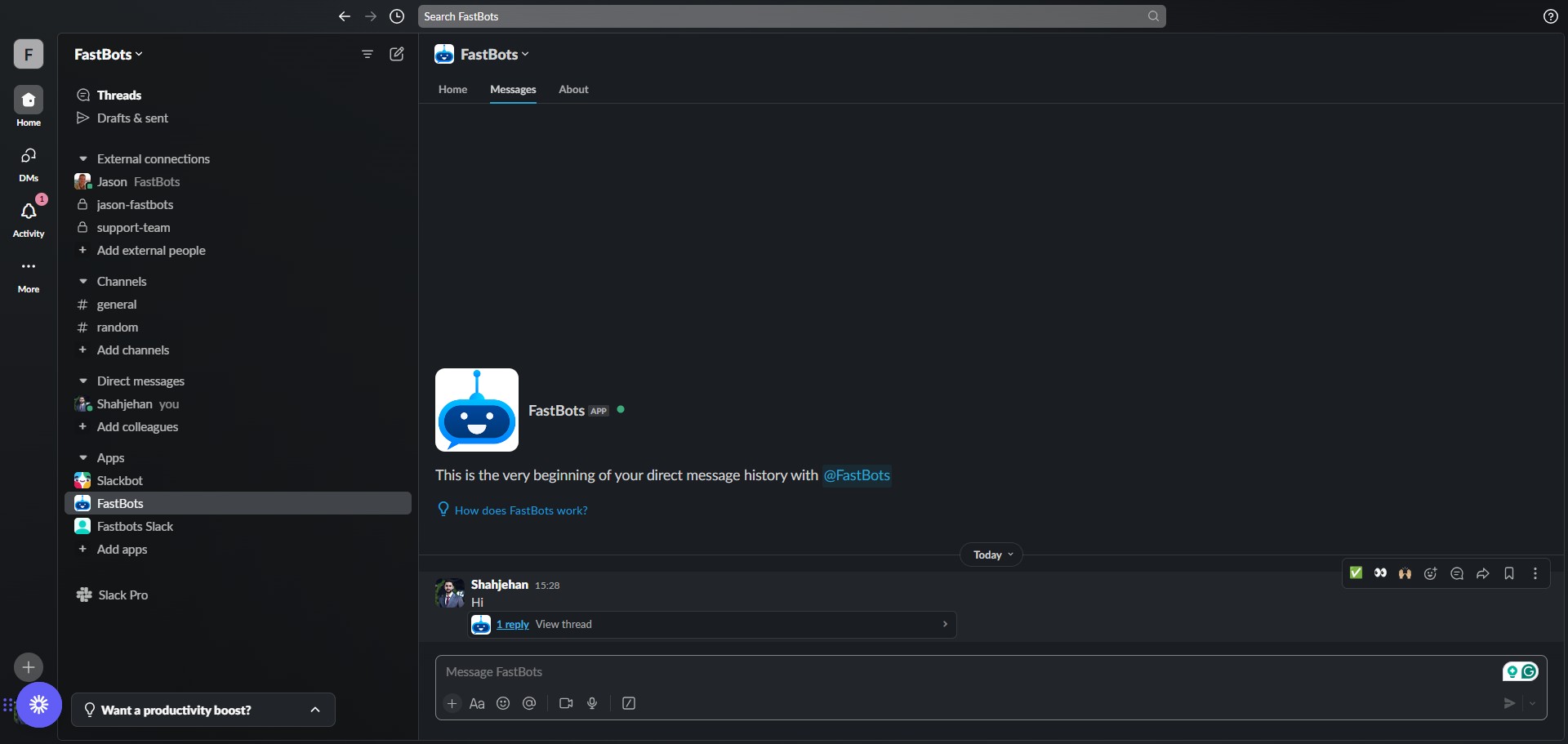Collapse the External connections section
Image resolution: width=1568 pixels, height=744 pixels.
(83, 158)
